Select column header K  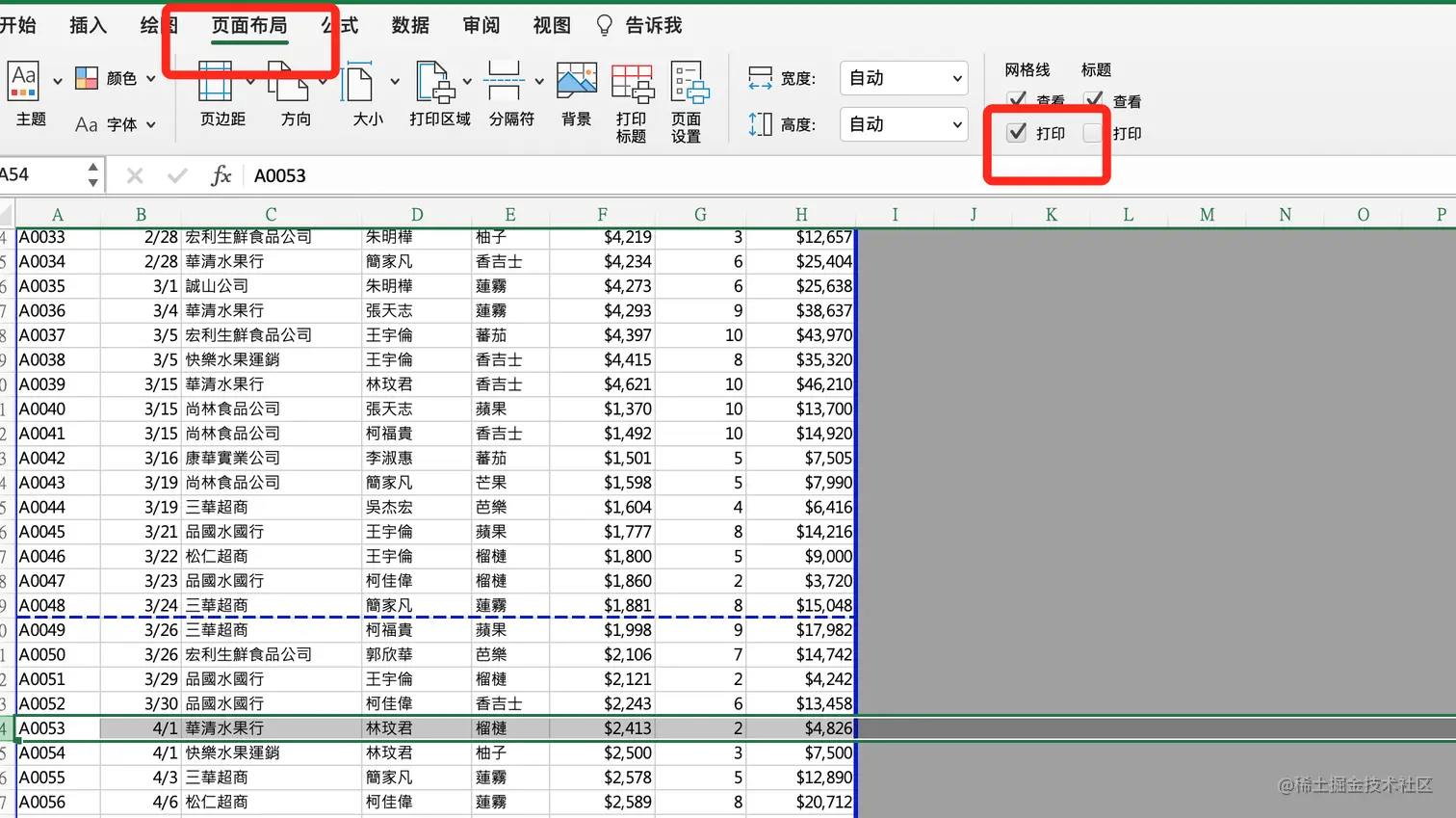(1051, 215)
